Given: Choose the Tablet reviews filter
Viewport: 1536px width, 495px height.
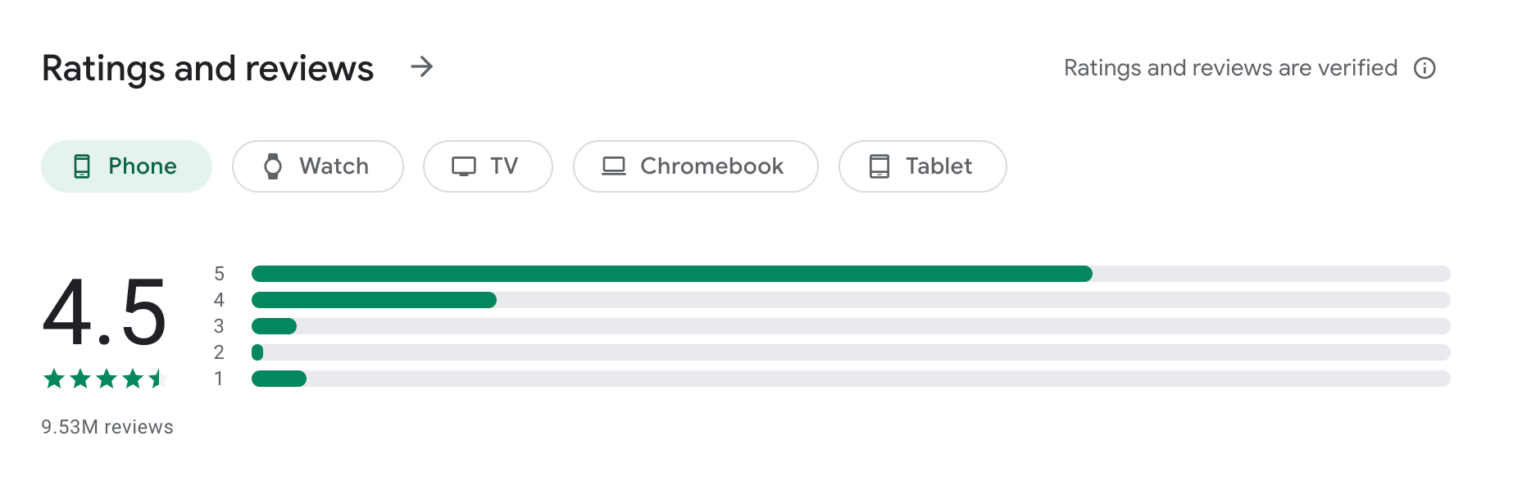Looking at the screenshot, I should pyautogui.click(x=922, y=166).
